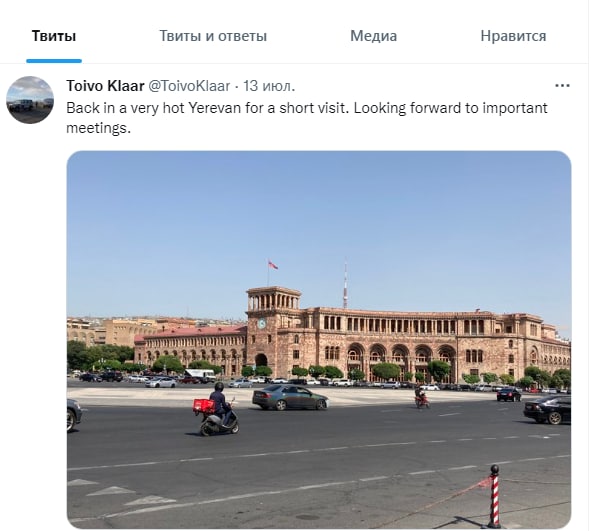Open the Toivo Klaar display name link
Image resolution: width=614 pixels, height=531 pixels.
(x=105, y=86)
